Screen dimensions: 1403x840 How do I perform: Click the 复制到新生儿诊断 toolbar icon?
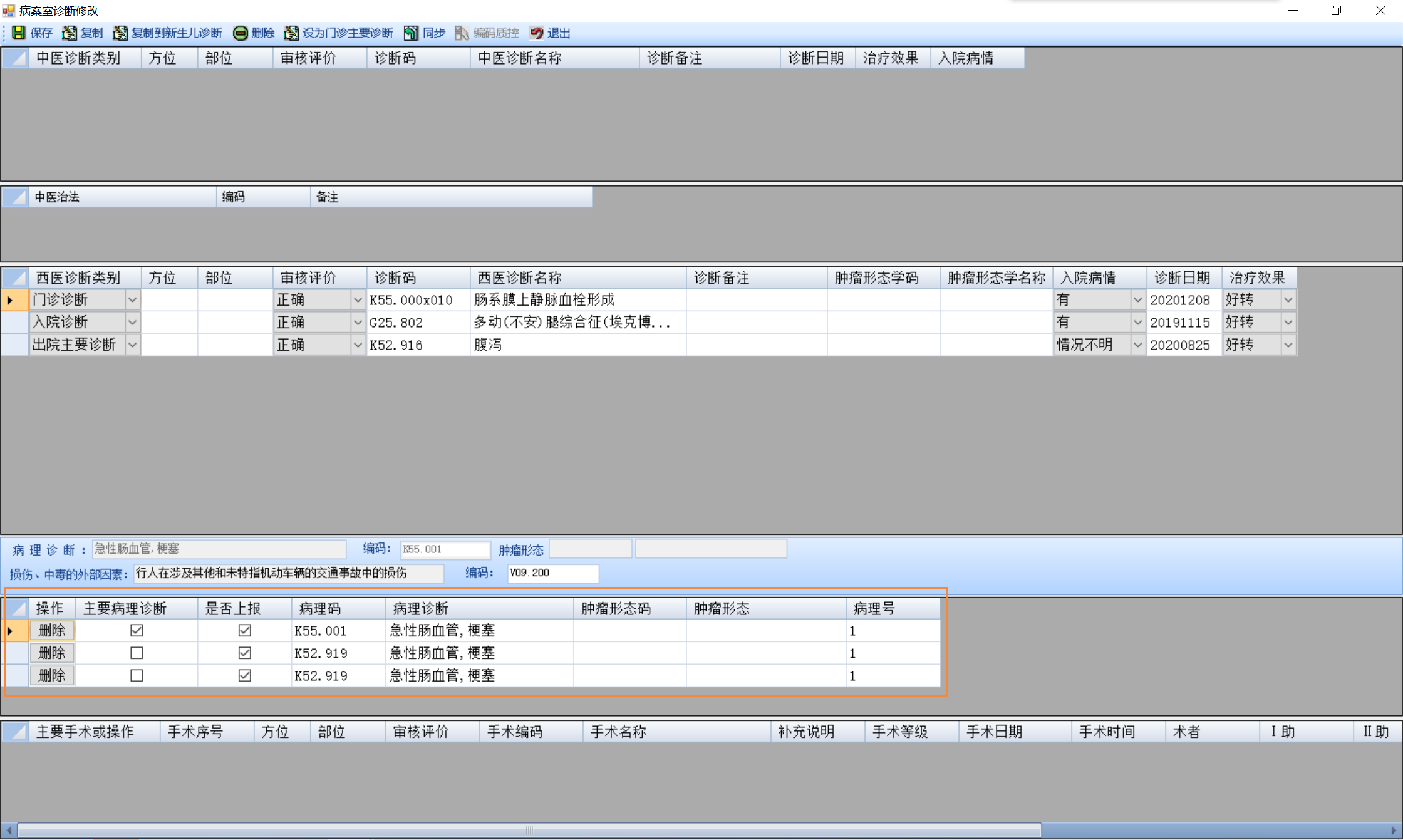coord(120,33)
